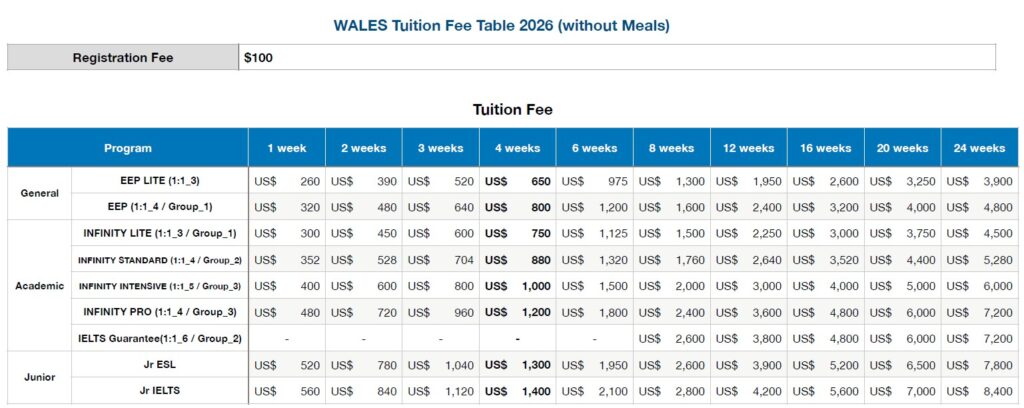The width and height of the screenshot is (1024, 408).
Task: Select the 4 weeks column header
Action: (517, 148)
